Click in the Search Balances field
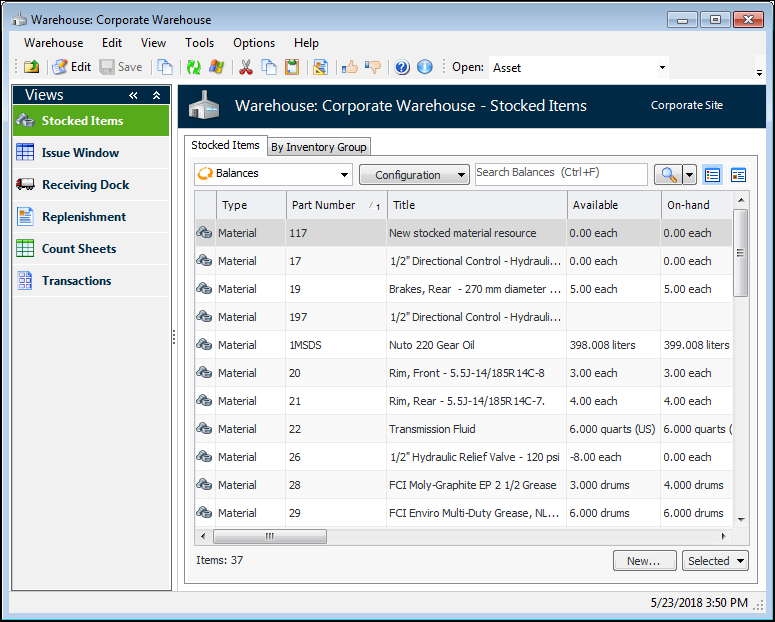775x622 pixels. tap(560, 173)
